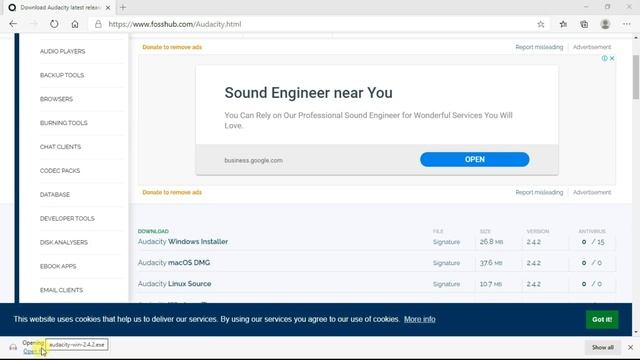Close the ad with the X icon
The width and height of the screenshot is (640, 360).
tap(612, 58)
